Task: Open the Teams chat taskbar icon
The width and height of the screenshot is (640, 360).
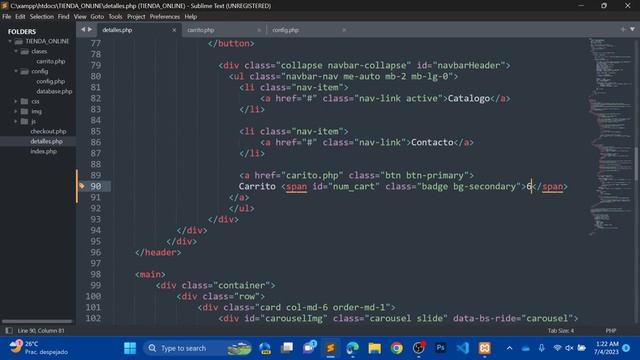Action: (309, 347)
